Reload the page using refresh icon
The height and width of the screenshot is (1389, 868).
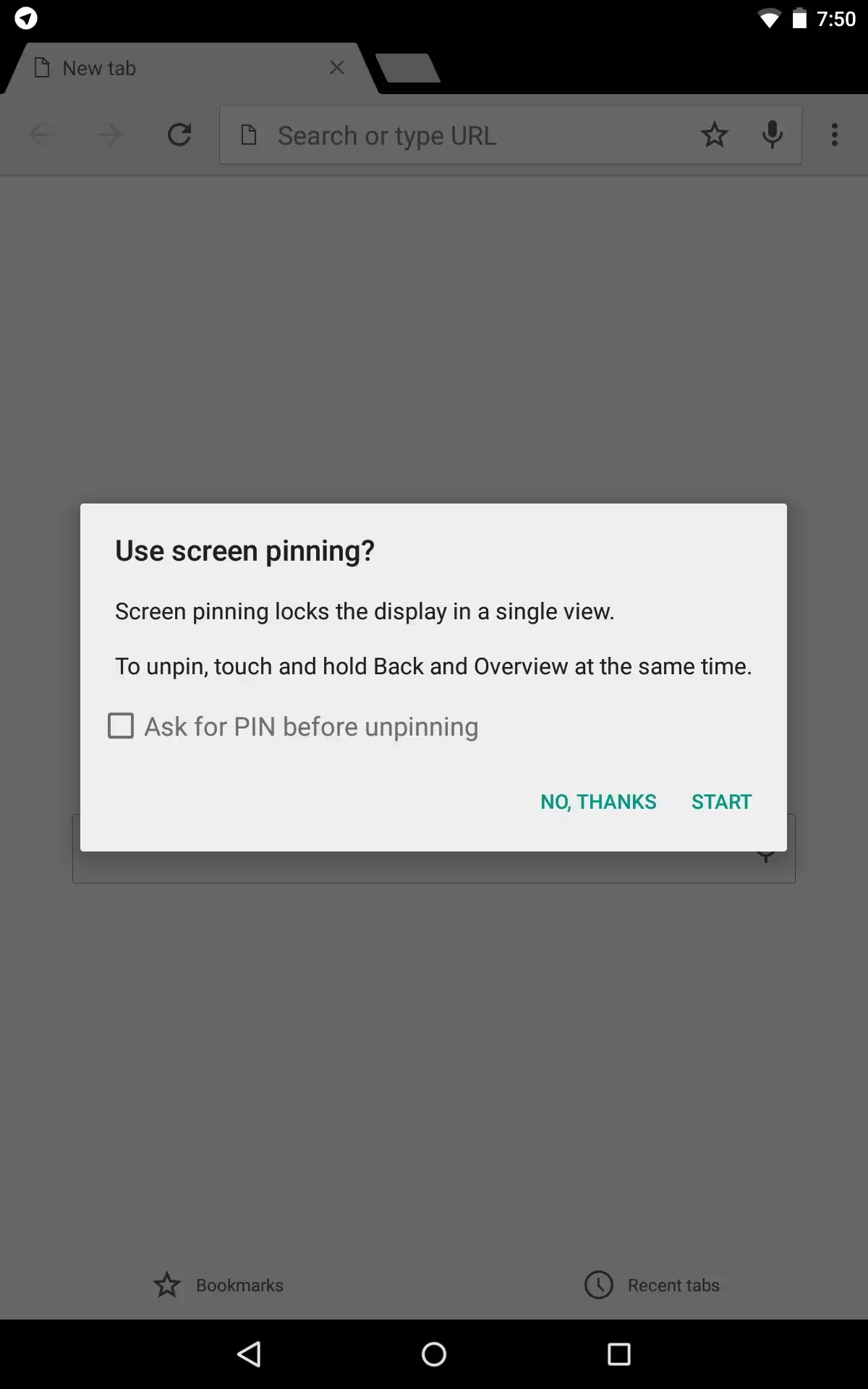coord(179,135)
